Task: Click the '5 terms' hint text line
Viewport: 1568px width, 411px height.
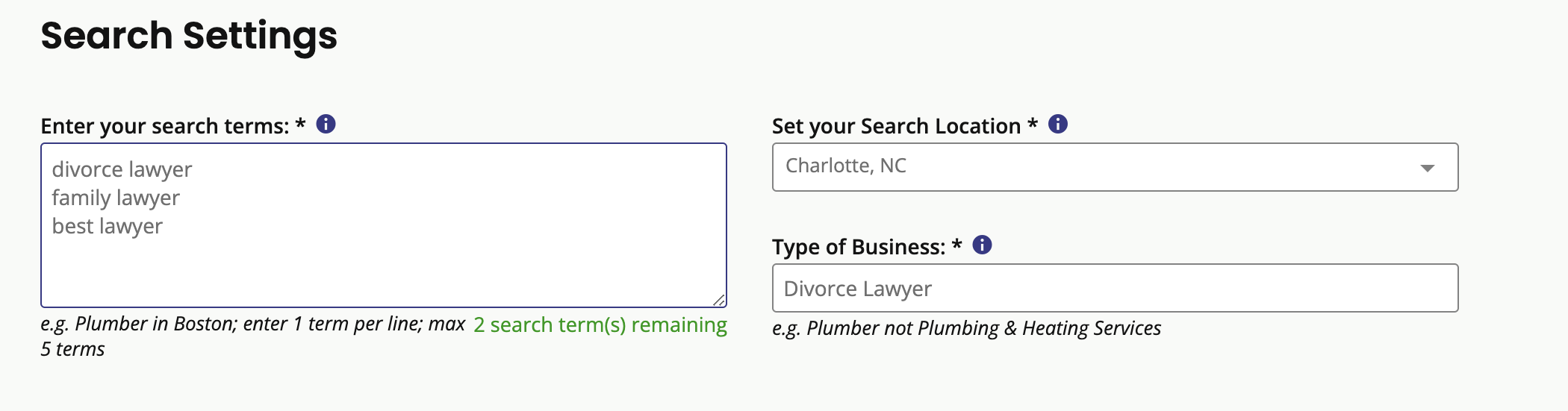Action: 72,349
